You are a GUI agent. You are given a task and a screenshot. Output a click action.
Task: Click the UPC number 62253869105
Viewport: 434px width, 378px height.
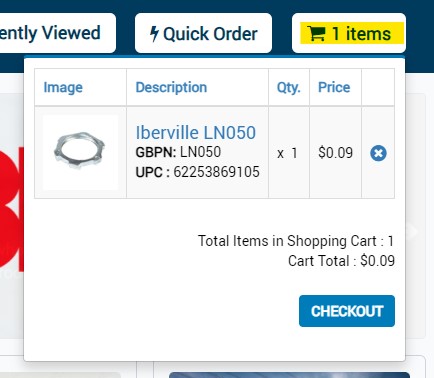(x=216, y=172)
